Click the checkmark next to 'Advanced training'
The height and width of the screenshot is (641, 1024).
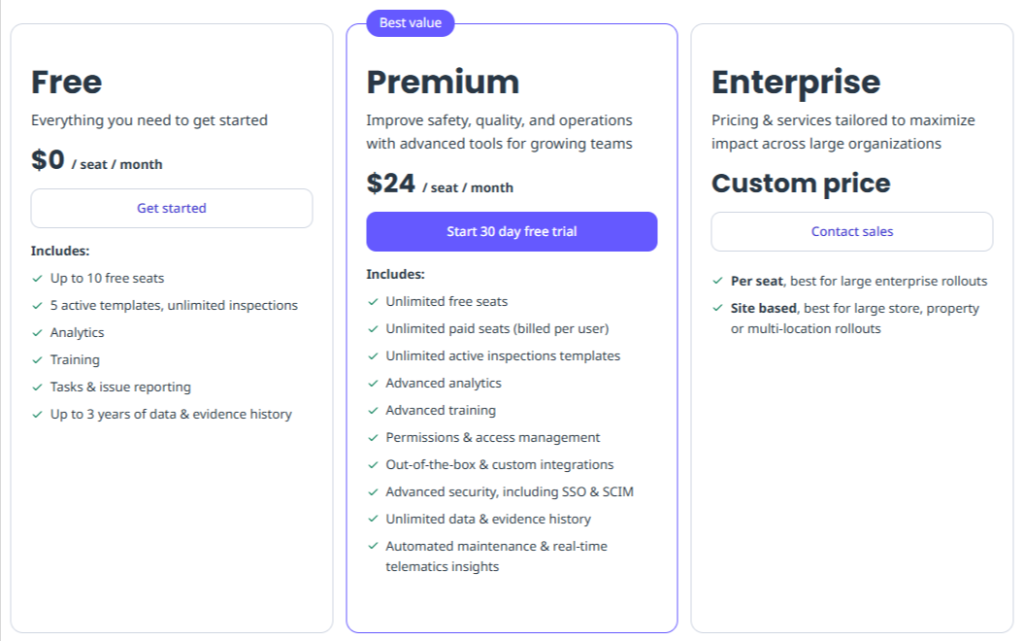pyautogui.click(x=372, y=410)
